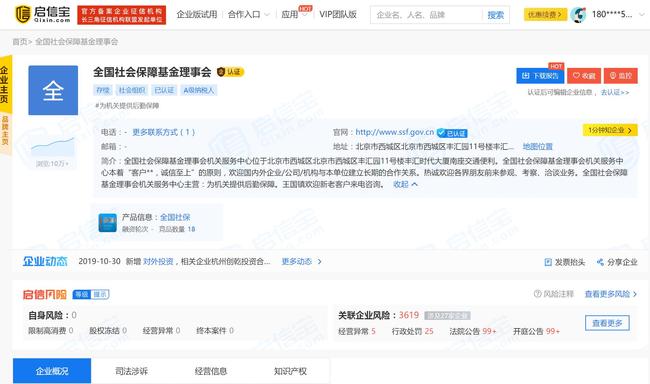The image size is (650, 384).
Task: Collapse the intro with the 收起 link
Action: tap(405, 184)
